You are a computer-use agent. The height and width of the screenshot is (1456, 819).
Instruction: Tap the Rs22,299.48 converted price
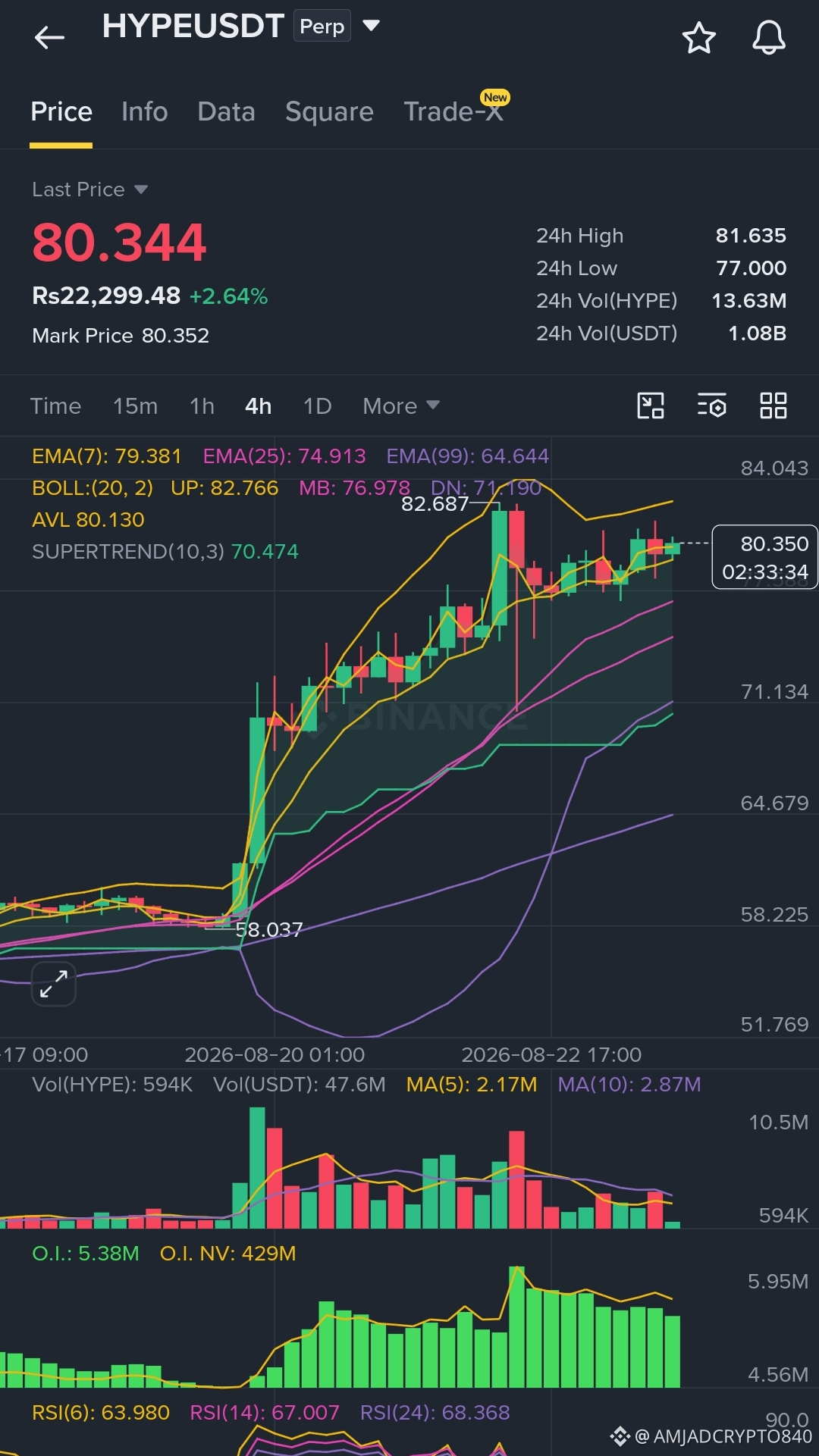tap(106, 296)
